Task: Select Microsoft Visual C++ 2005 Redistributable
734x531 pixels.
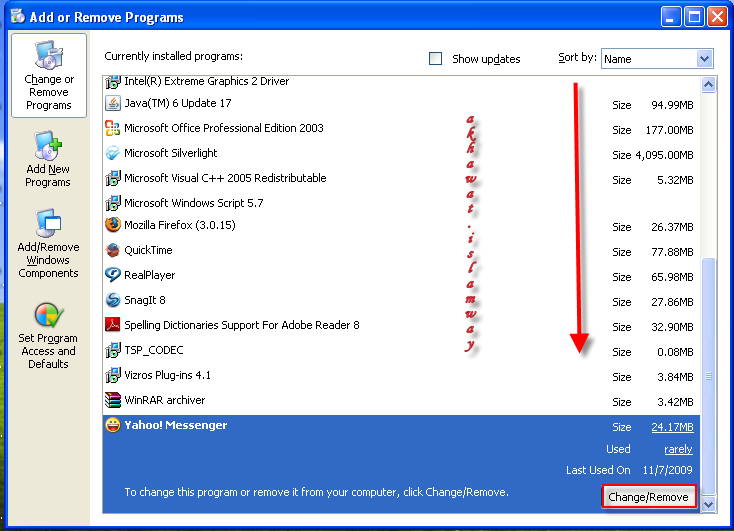Action: tap(401, 178)
